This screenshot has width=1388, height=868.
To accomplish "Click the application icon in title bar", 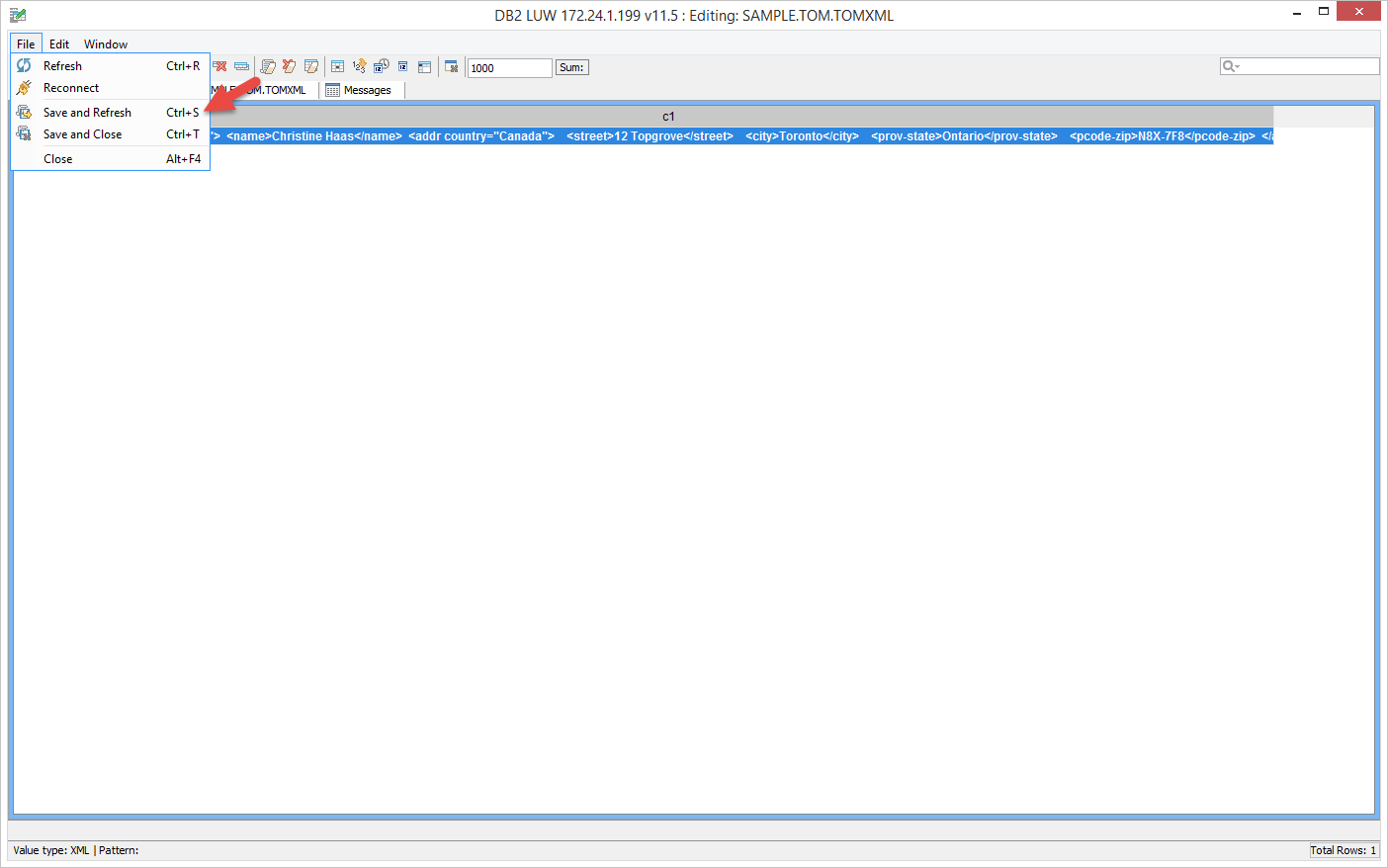I will point(18,15).
